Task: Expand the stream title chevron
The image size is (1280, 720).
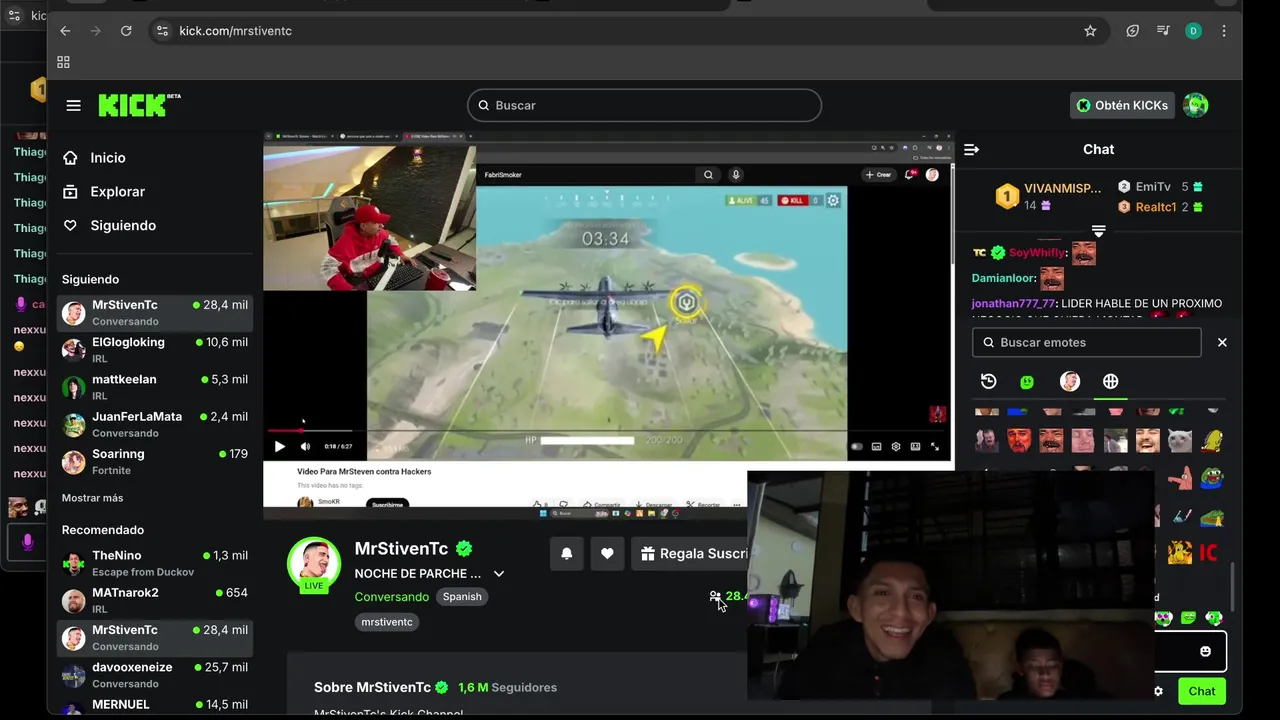Action: pos(499,574)
